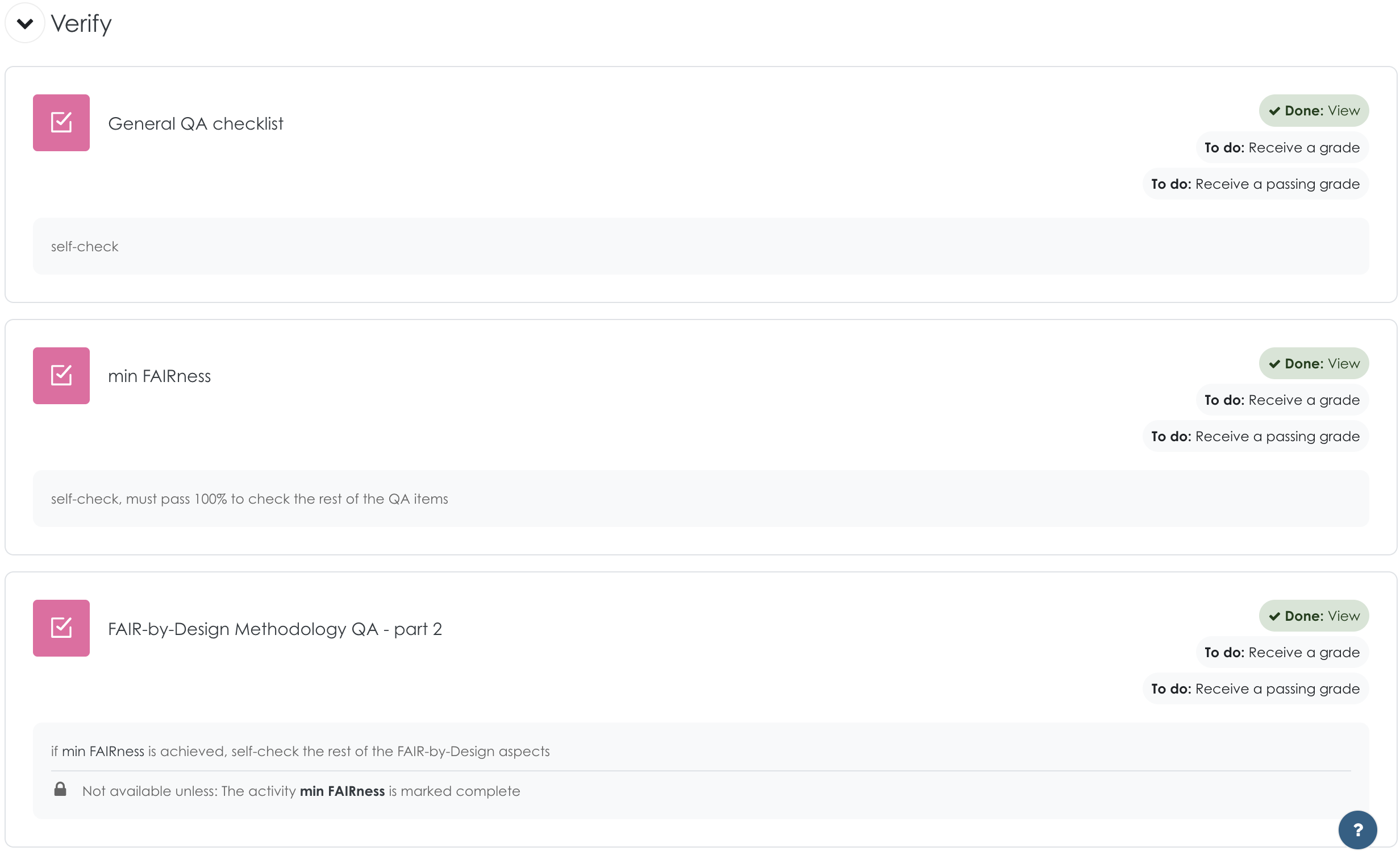
Task: Click the FAIR-by-Design Methodology QA icon
Action: click(x=62, y=628)
